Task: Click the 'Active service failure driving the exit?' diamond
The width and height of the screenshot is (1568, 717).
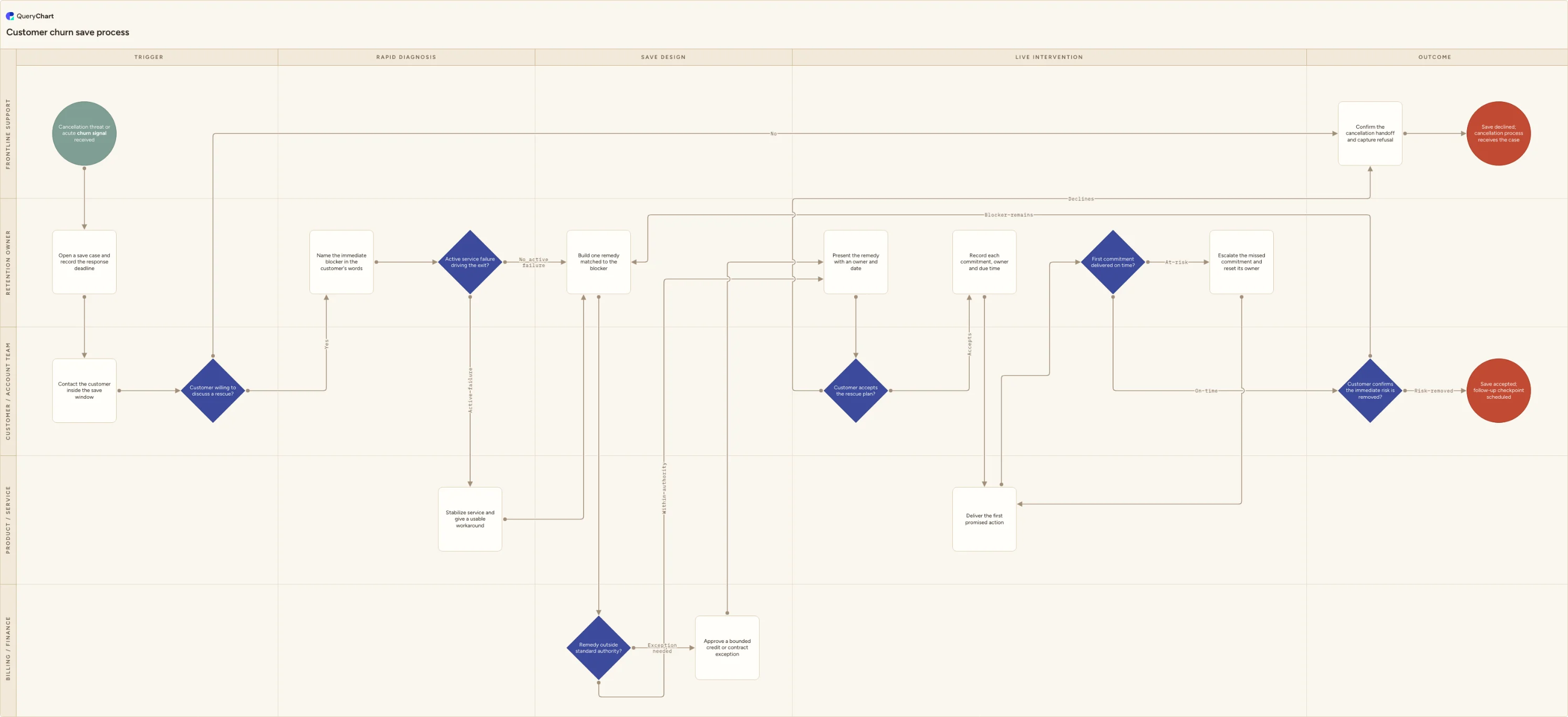Action: 470,262
